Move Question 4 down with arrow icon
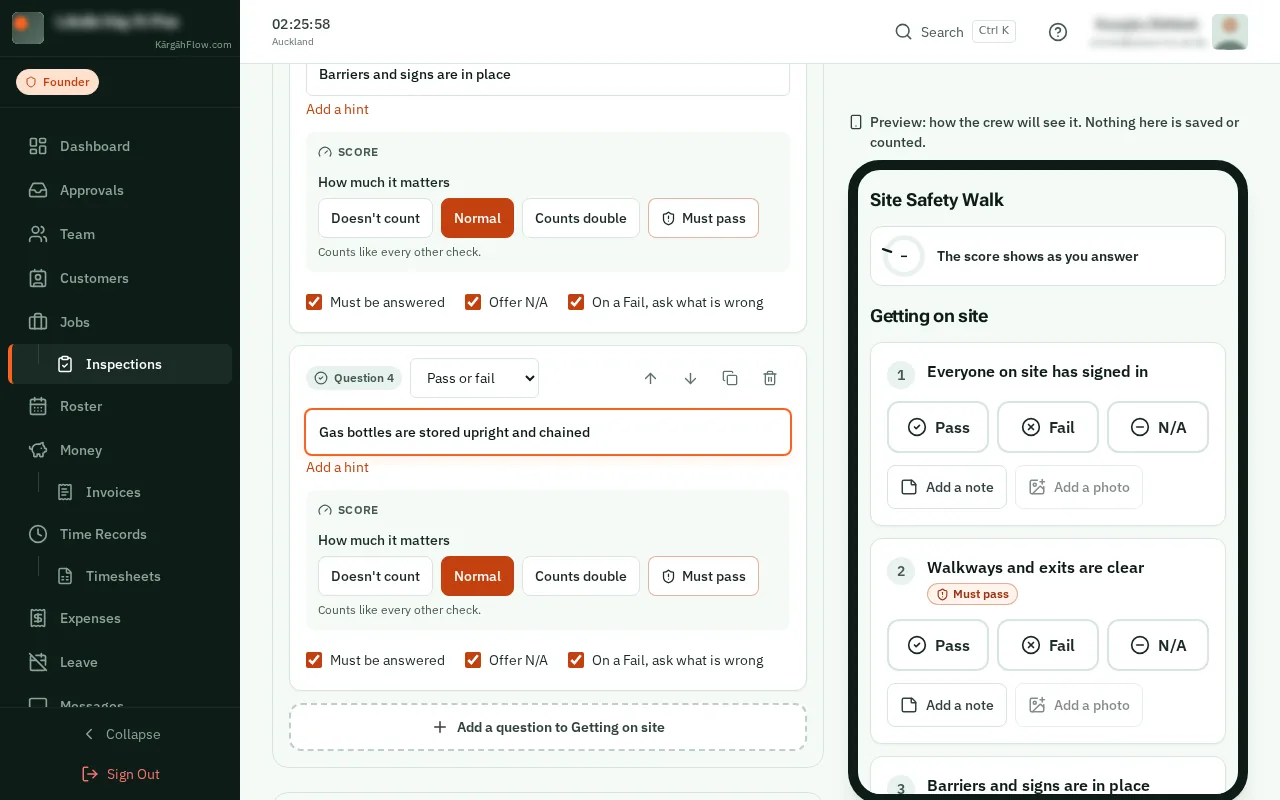Screen dimensions: 1280x800 coord(690,378)
